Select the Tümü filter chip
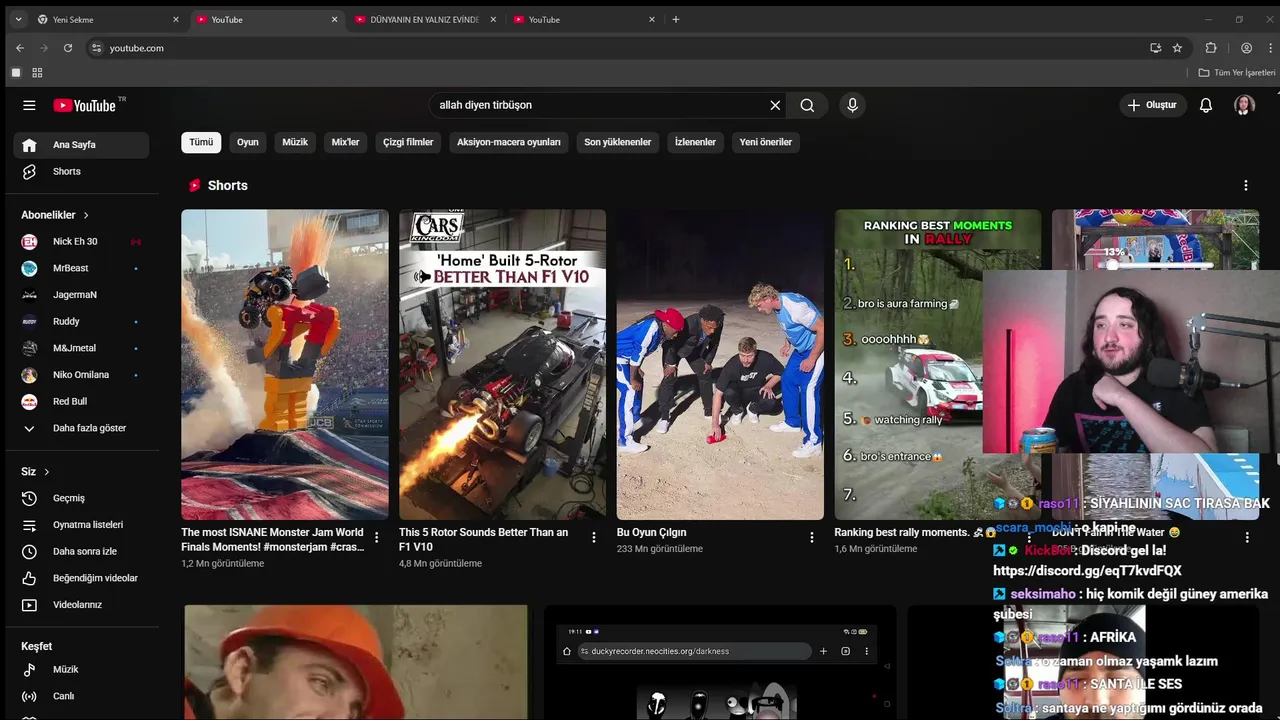 [201, 142]
